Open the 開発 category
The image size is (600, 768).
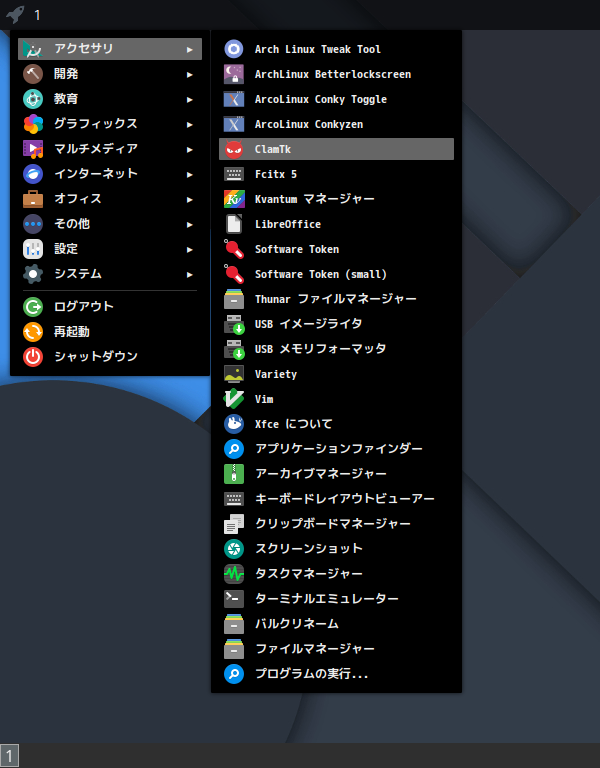[110, 74]
